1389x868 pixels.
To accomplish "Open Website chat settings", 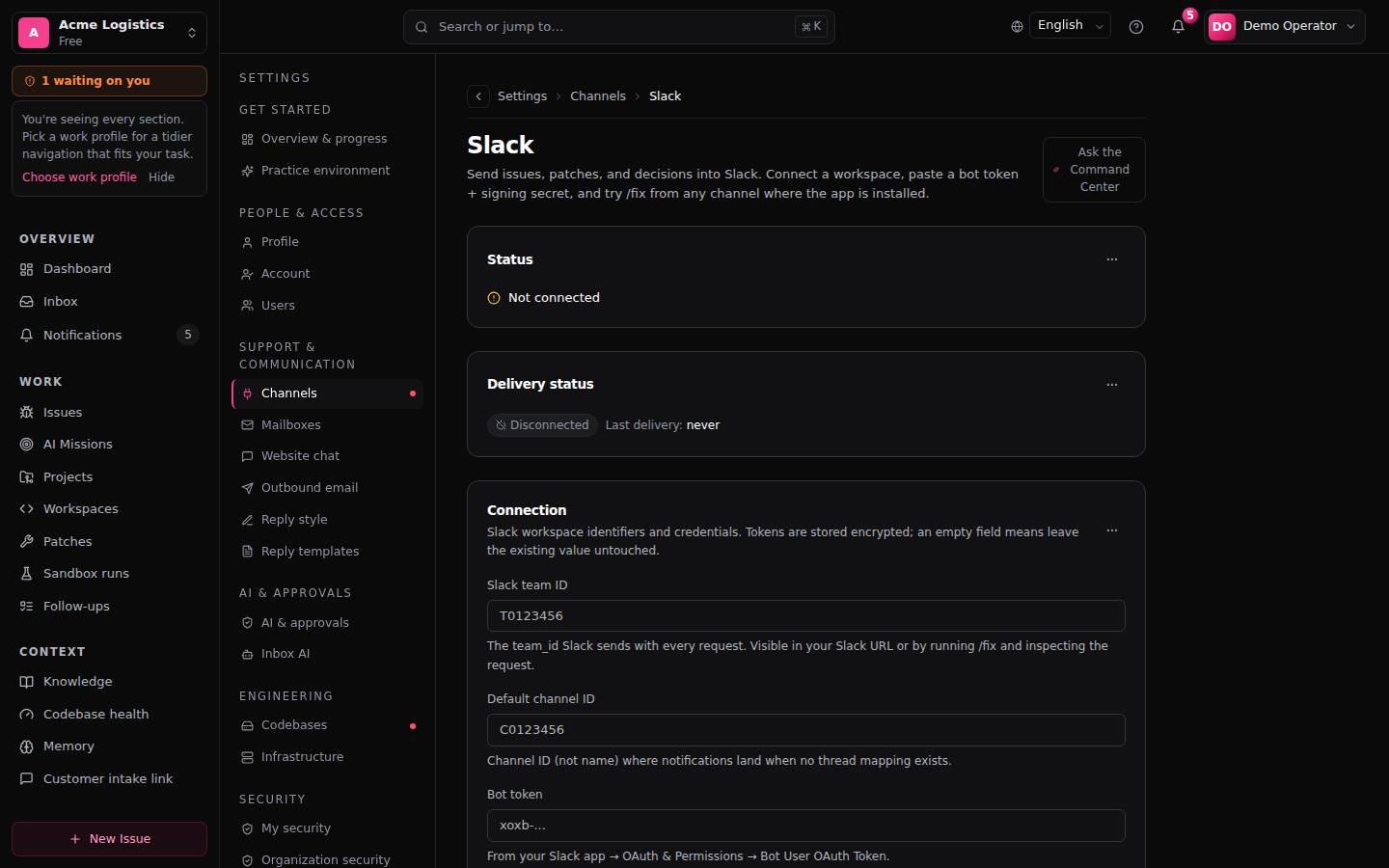I will pos(327,456).
